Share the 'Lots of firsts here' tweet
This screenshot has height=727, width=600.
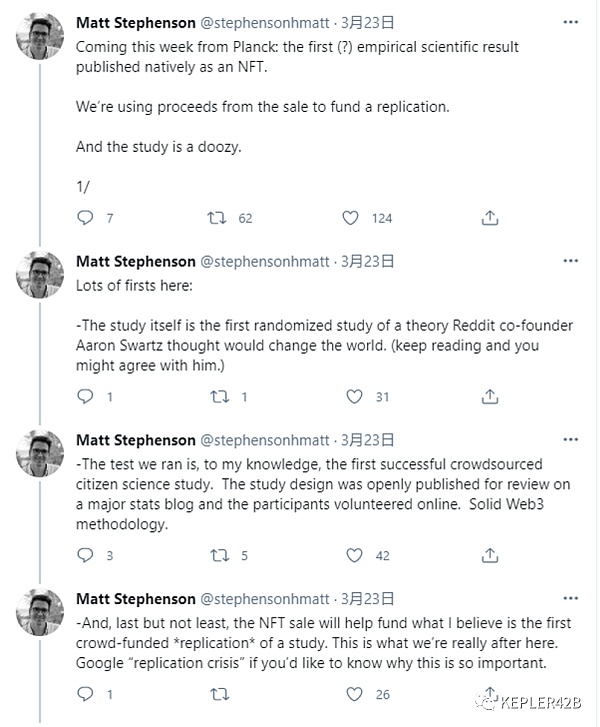tap(490, 396)
